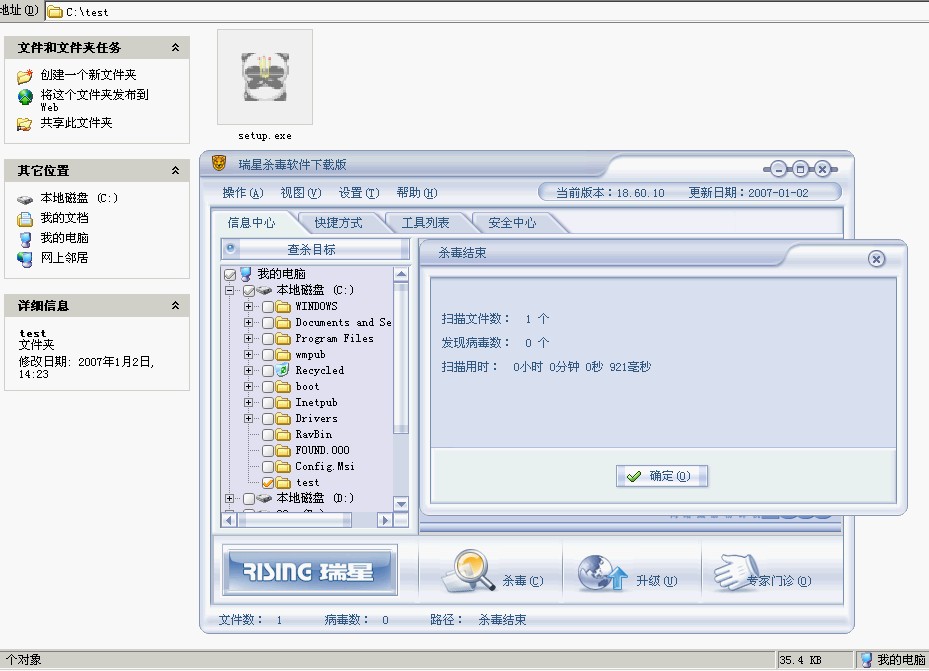Click the tree vertical scrollbar up arrow
This screenshot has width=929, height=671.
point(401,274)
